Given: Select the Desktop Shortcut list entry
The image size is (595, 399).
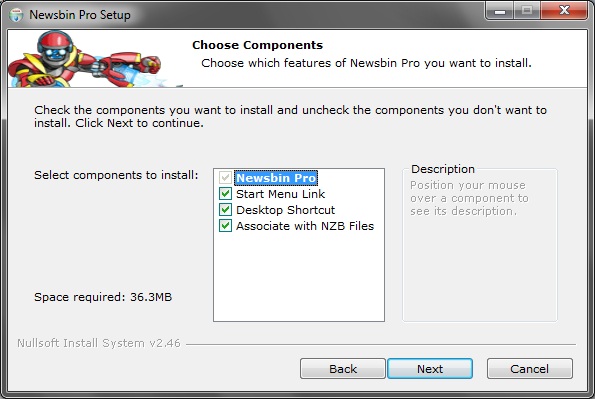Looking at the screenshot, I should coord(285,210).
